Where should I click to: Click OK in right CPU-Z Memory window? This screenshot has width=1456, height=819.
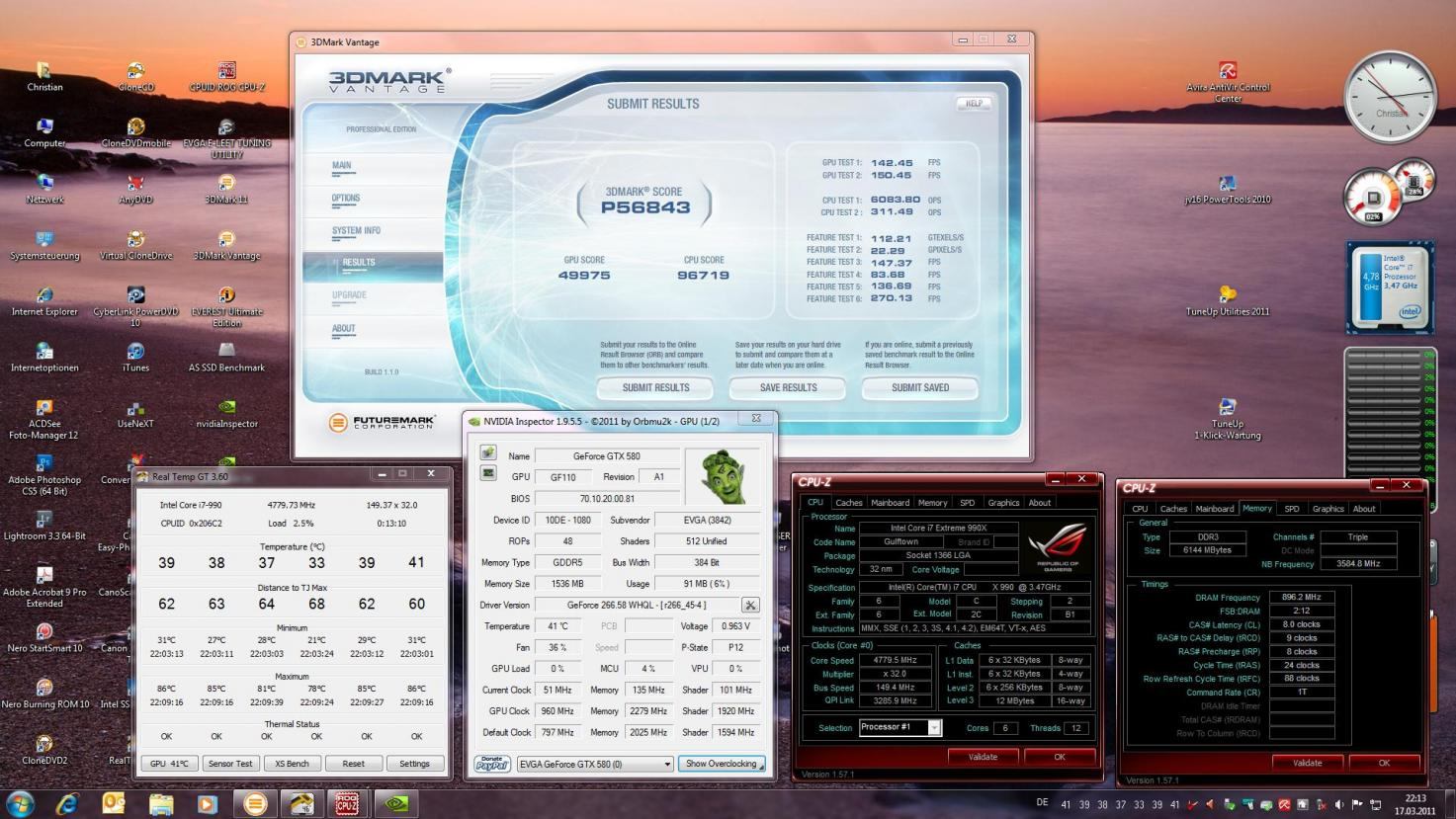pos(1384,763)
